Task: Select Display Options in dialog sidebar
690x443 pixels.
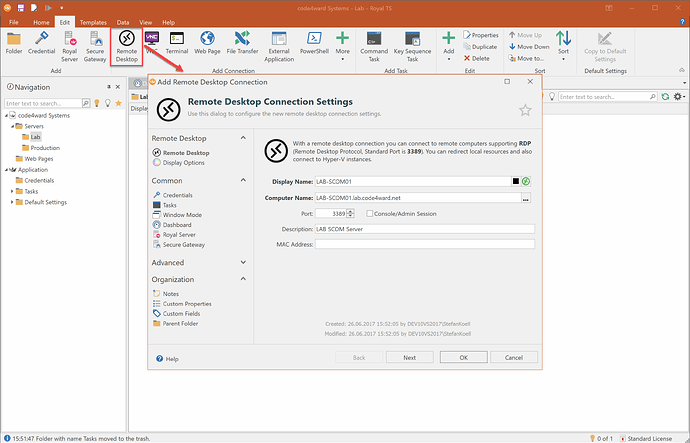Action: (x=183, y=162)
